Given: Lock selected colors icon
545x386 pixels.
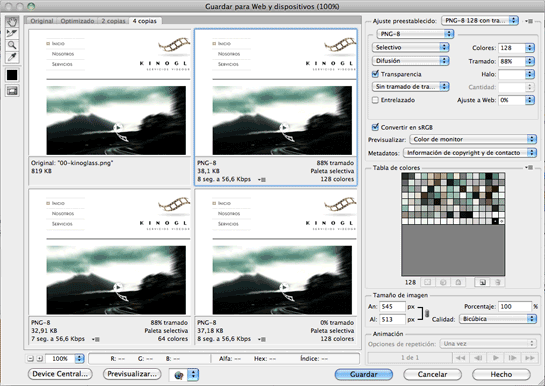Looking at the screenshot, I should tap(458, 282).
